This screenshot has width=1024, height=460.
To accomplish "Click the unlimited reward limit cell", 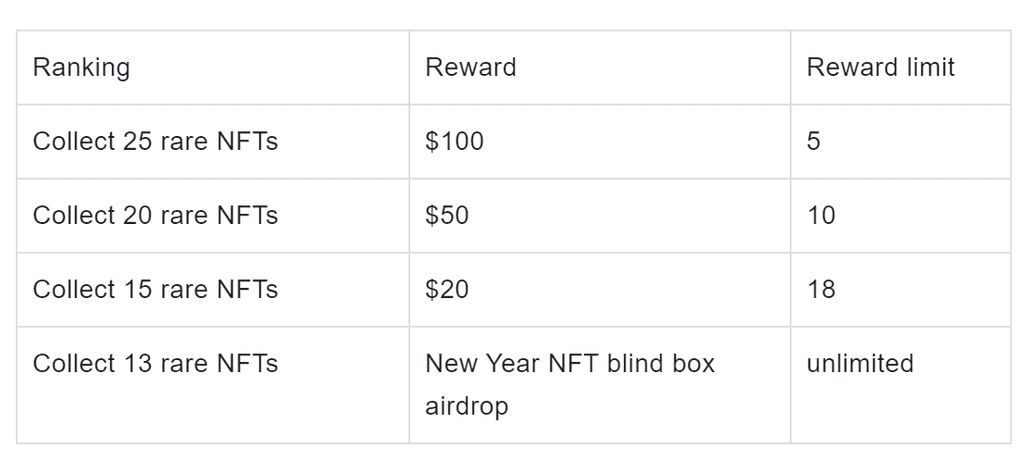I will click(860, 364).
